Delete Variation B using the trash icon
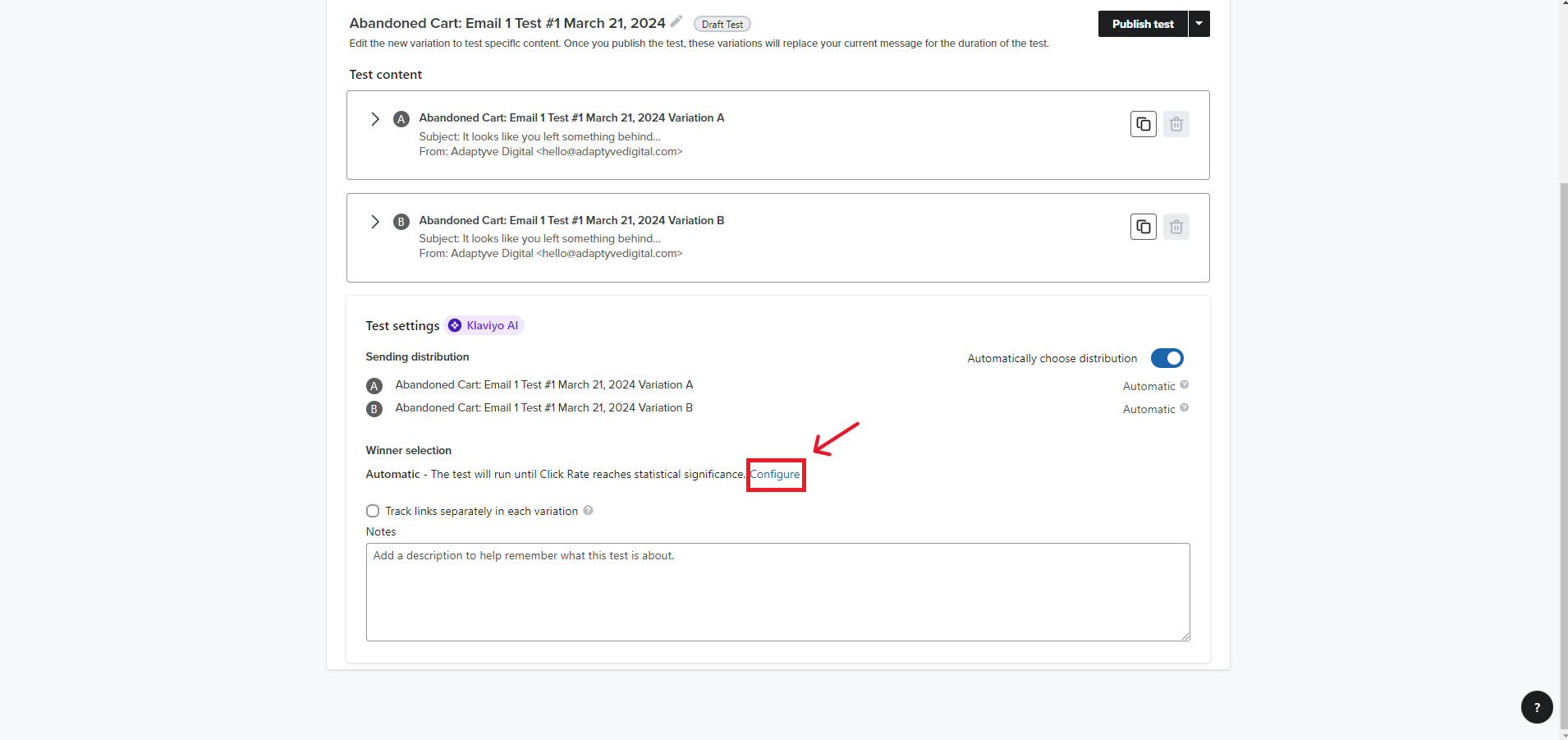This screenshot has height=740, width=1568. 1176,227
